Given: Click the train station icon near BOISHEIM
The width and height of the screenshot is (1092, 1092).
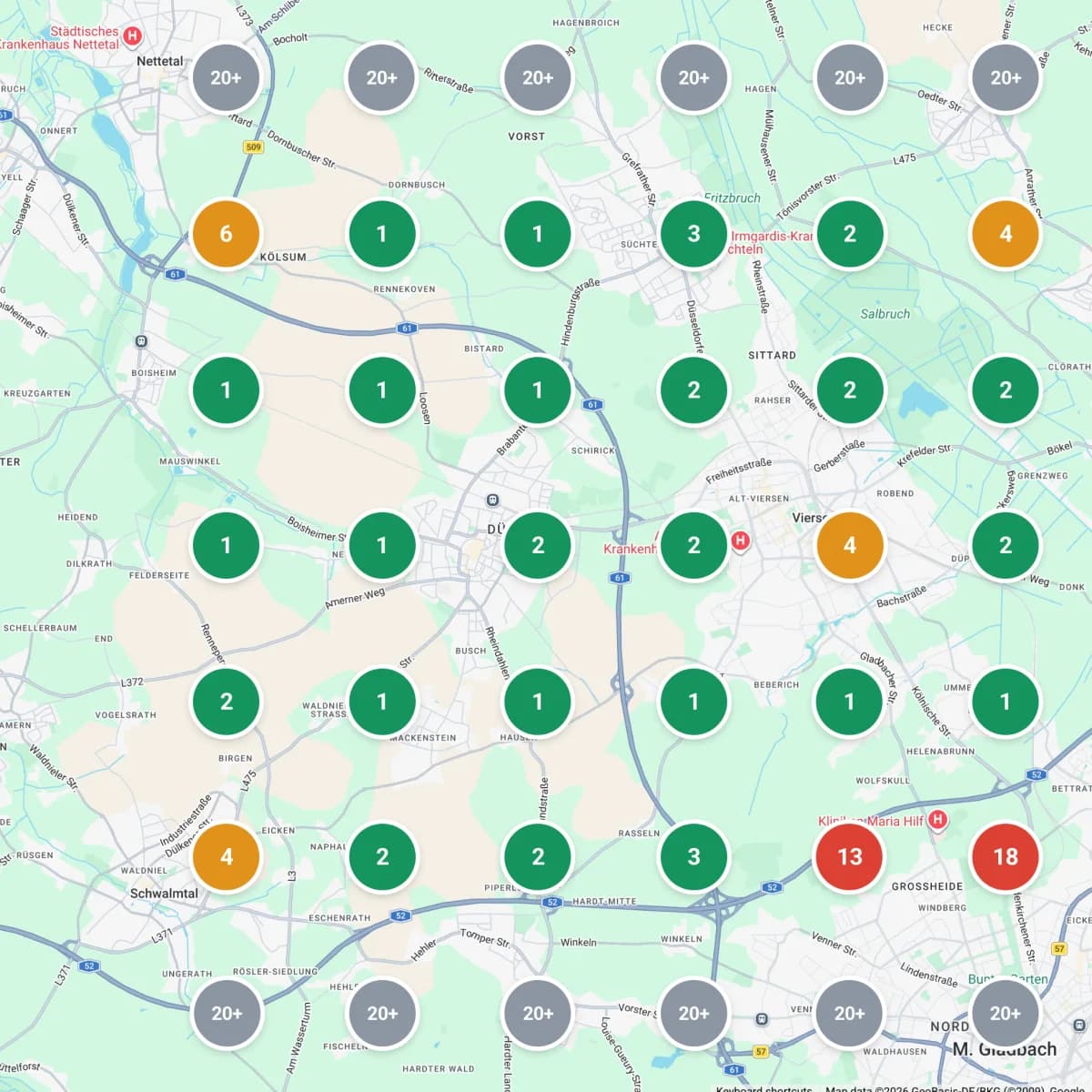Looking at the screenshot, I should (x=141, y=341).
